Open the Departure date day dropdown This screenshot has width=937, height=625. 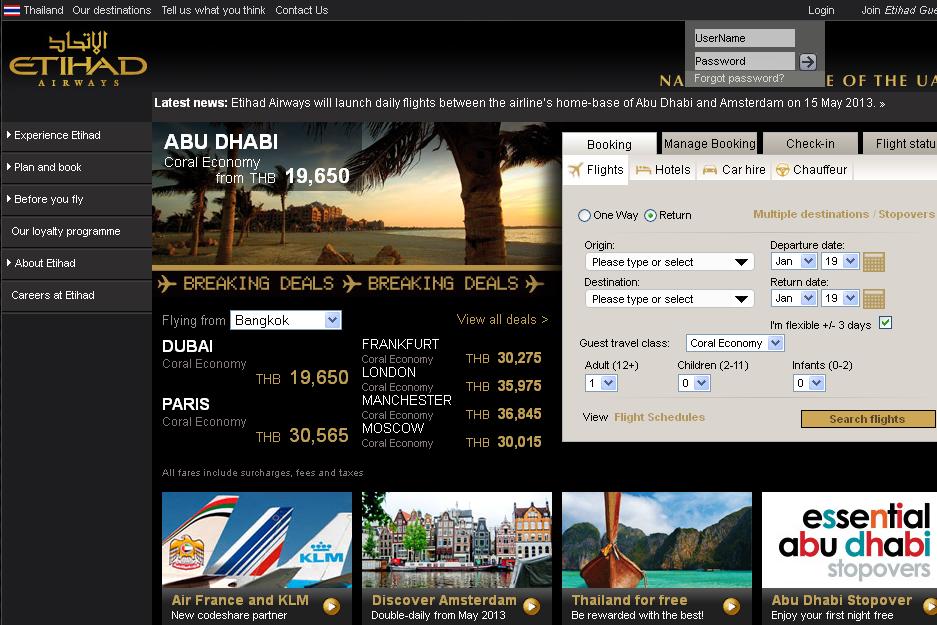pyautogui.click(x=840, y=261)
